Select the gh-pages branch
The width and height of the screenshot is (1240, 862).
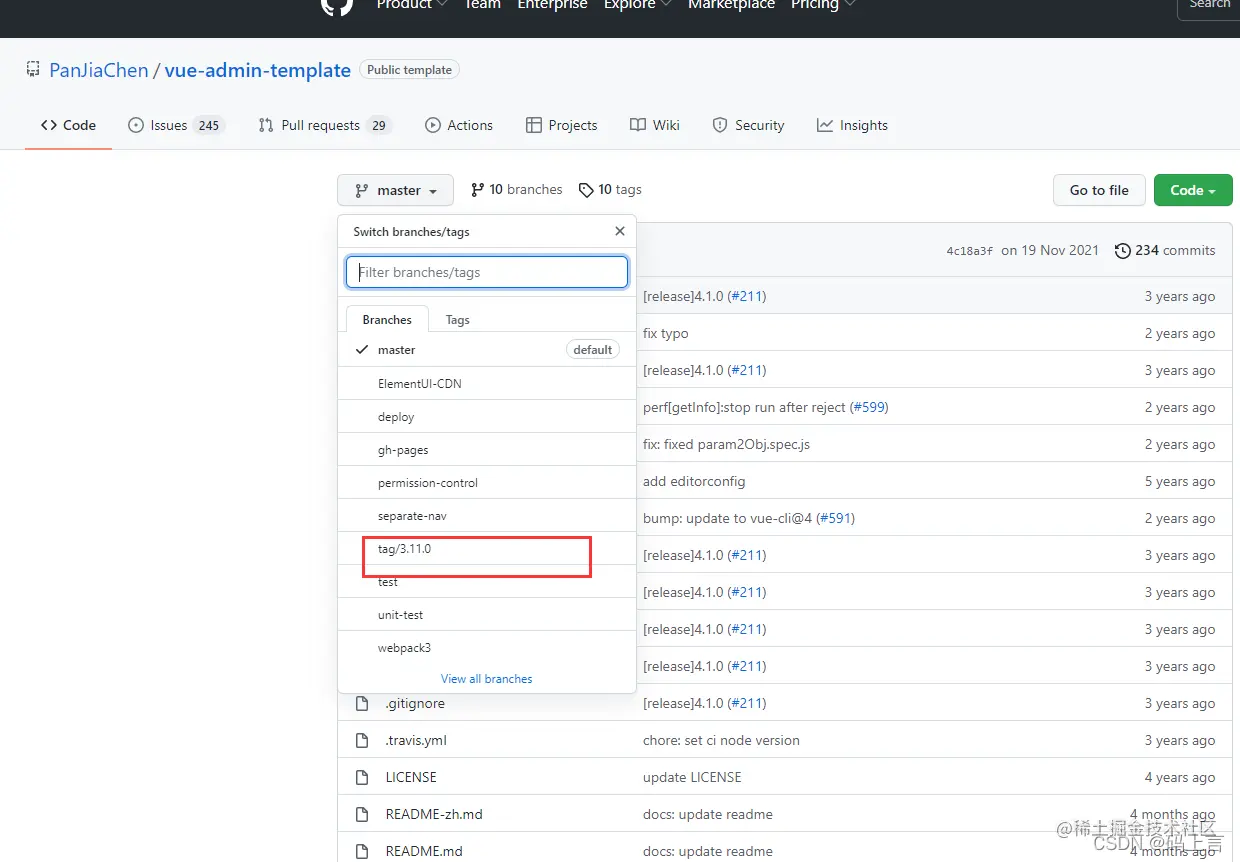click(x=487, y=449)
